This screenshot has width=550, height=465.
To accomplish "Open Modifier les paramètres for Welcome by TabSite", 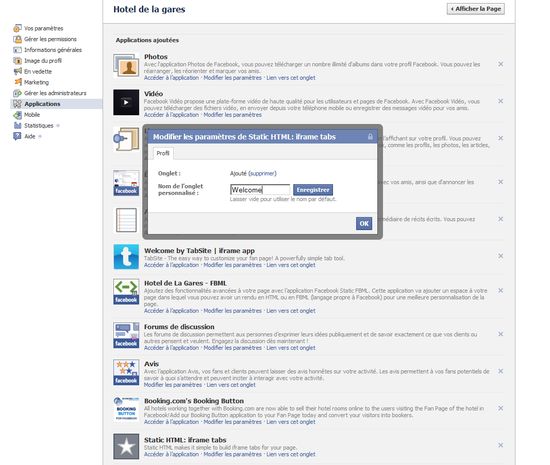I will pos(233,265).
